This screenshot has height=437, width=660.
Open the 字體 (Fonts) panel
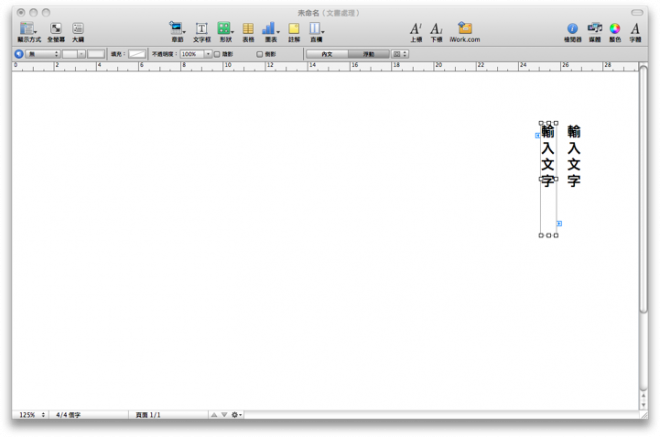coord(635,29)
